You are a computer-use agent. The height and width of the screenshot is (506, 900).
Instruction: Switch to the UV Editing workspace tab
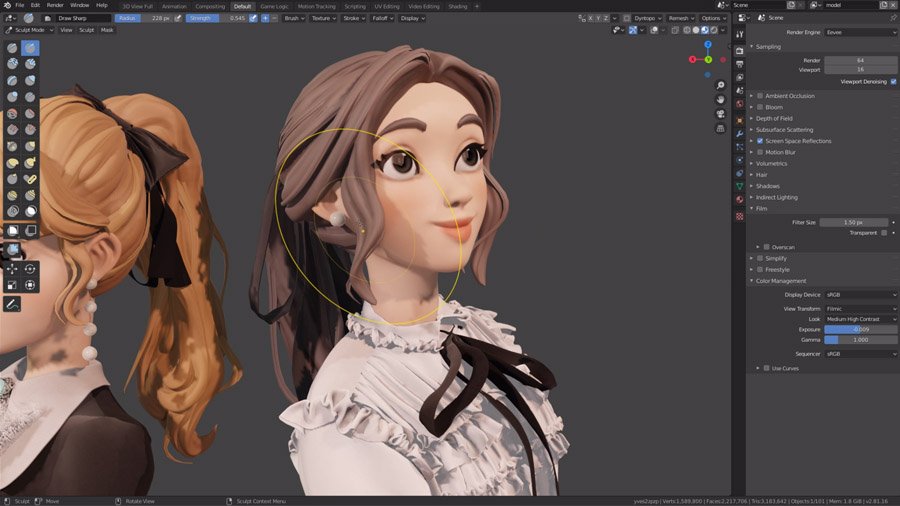click(x=387, y=6)
